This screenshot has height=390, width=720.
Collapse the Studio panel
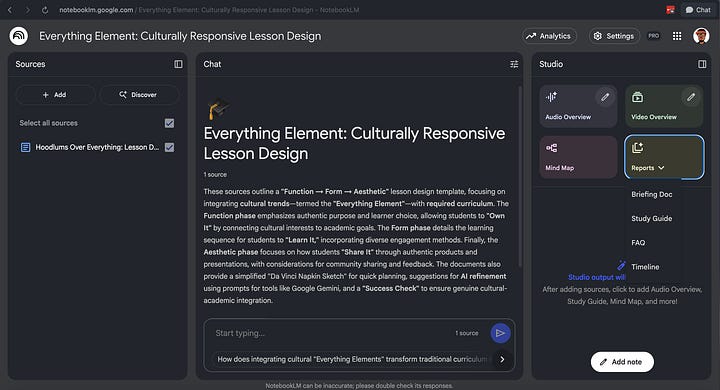(x=702, y=64)
